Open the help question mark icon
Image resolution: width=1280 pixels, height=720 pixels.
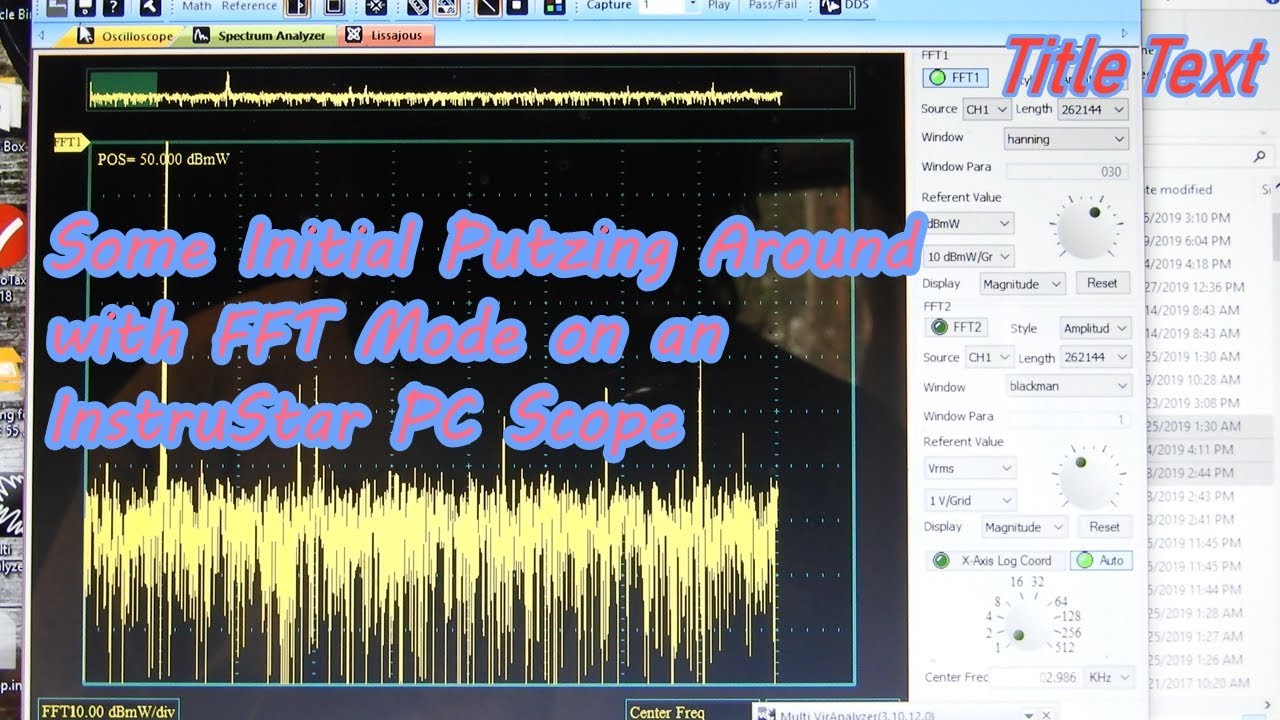(x=113, y=6)
